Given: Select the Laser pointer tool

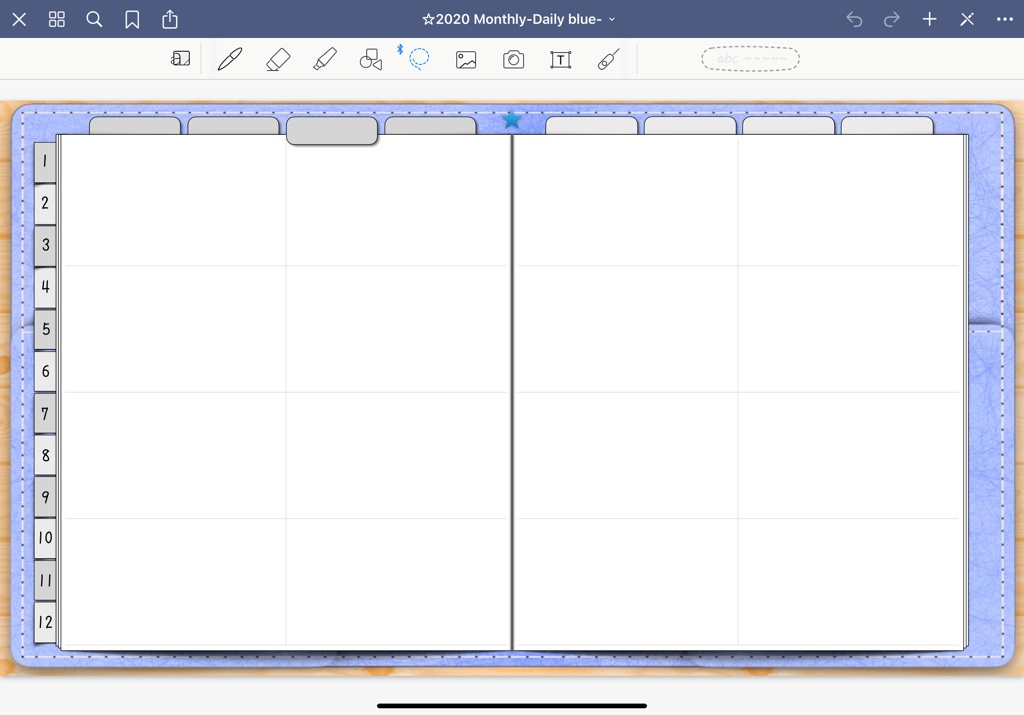Looking at the screenshot, I should coord(608,59).
